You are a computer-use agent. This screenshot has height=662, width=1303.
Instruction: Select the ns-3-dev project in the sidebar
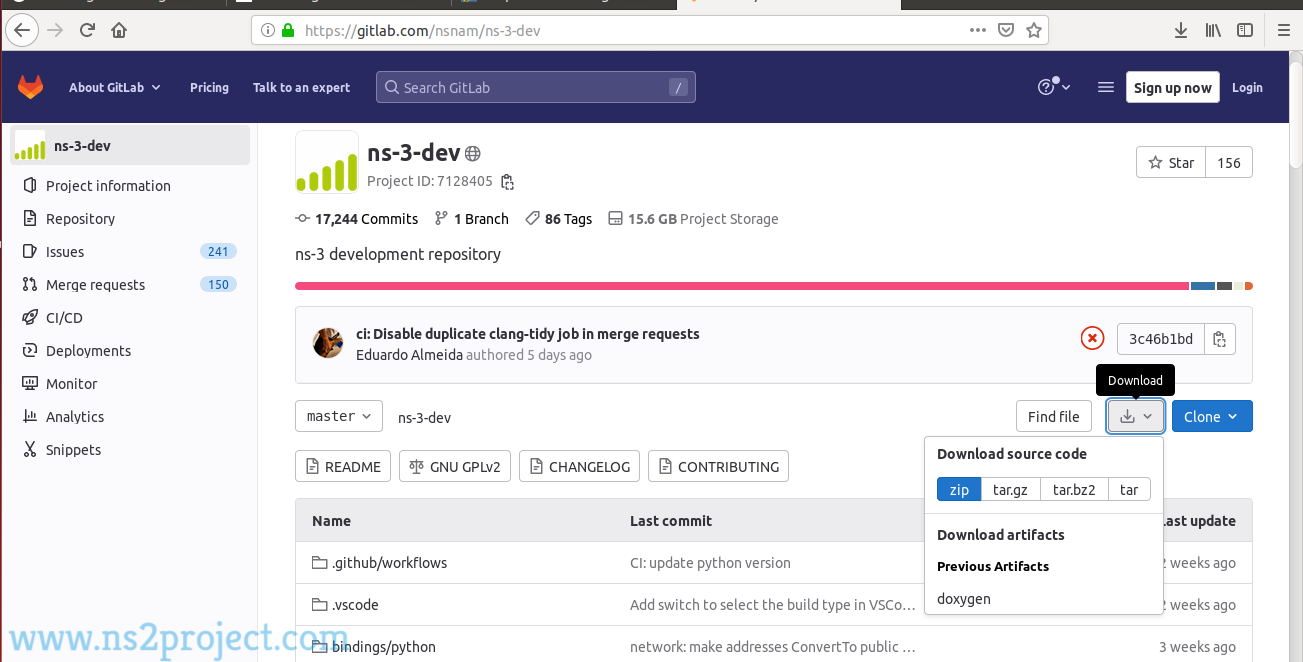click(130, 146)
